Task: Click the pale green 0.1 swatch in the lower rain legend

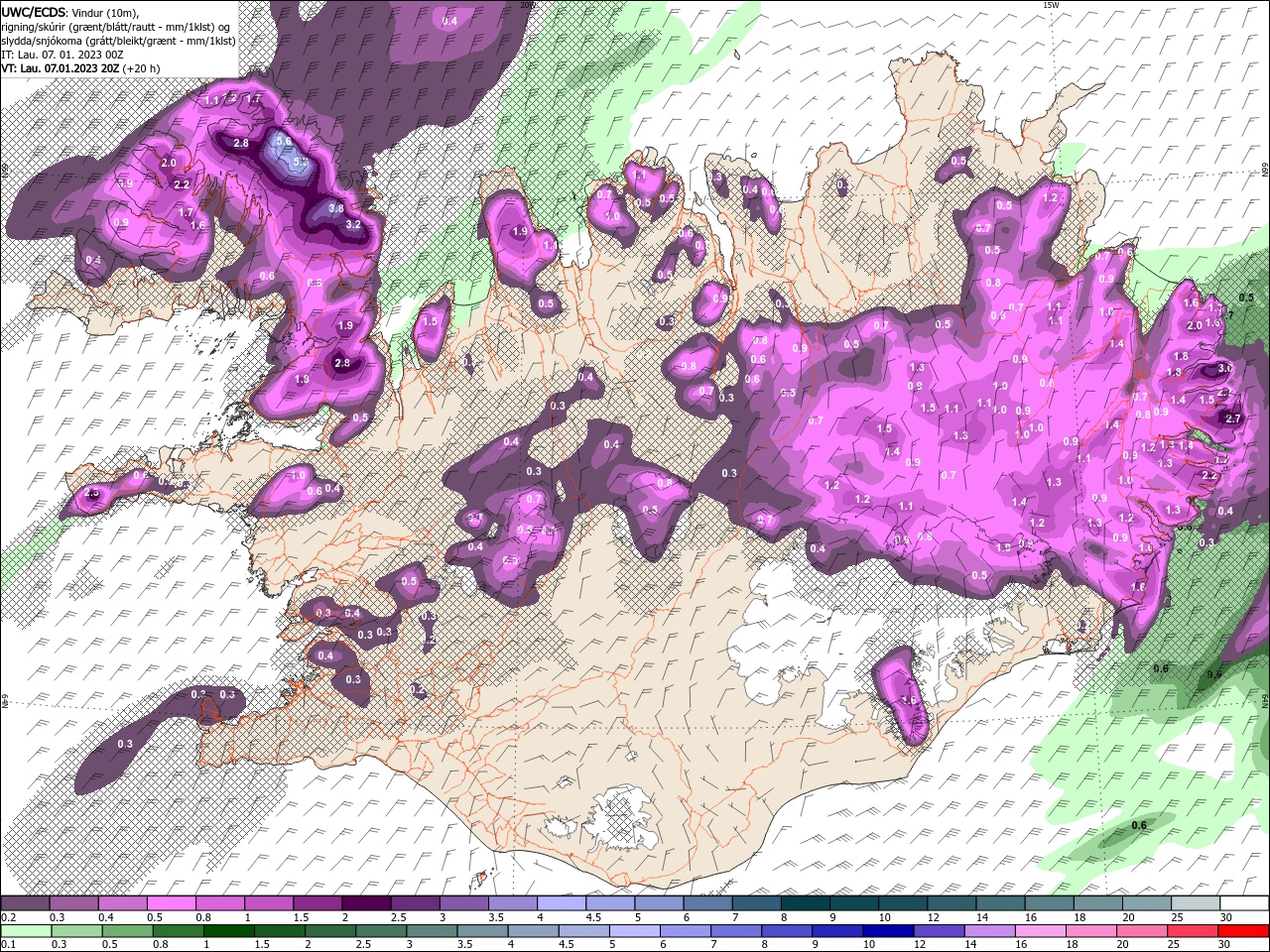Action: [x=25, y=931]
